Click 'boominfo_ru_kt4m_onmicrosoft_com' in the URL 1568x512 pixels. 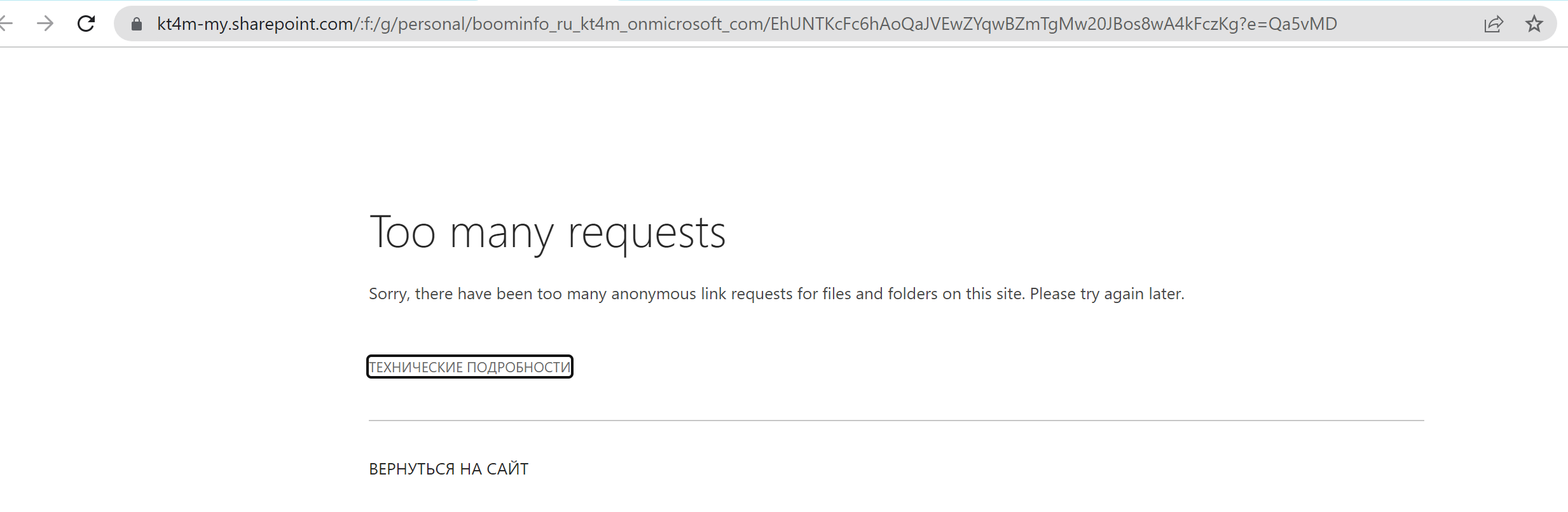click(x=618, y=24)
